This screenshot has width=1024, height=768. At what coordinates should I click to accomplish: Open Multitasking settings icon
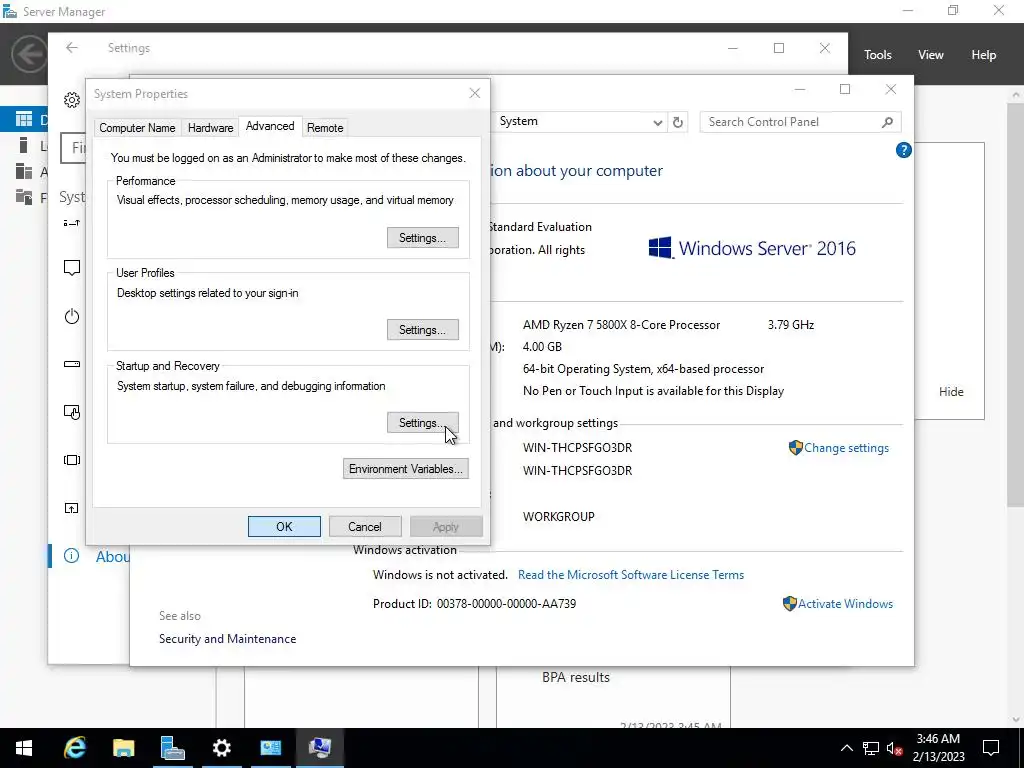tap(72, 460)
